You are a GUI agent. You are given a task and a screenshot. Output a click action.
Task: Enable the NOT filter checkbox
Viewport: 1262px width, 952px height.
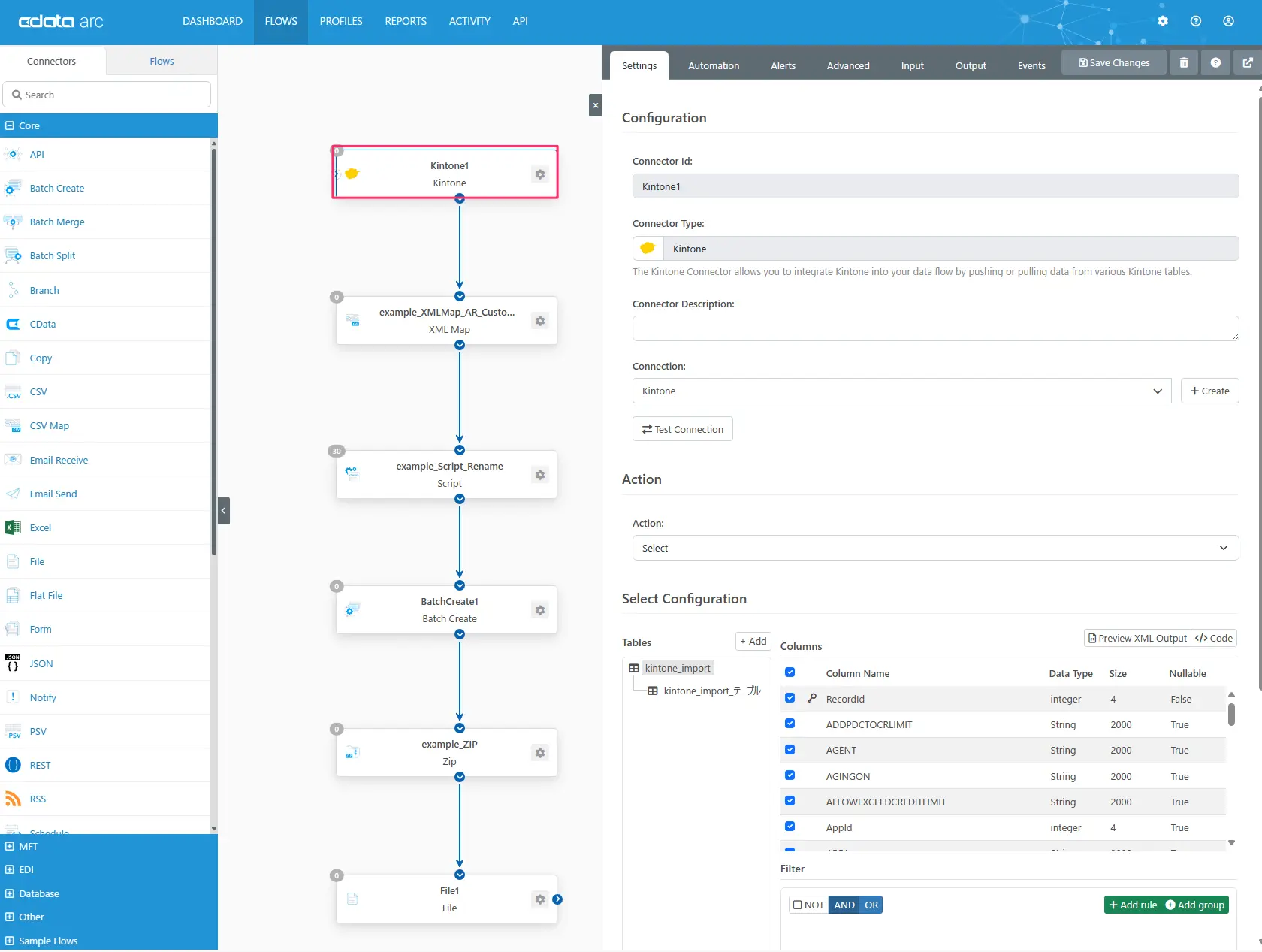pyautogui.click(x=798, y=905)
